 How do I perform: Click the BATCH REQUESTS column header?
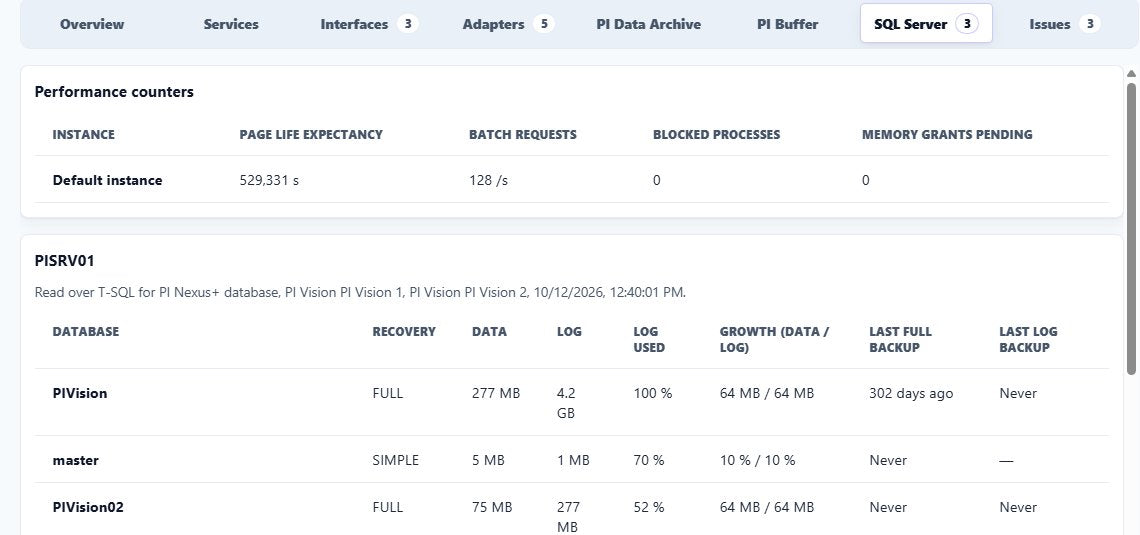[x=523, y=134]
